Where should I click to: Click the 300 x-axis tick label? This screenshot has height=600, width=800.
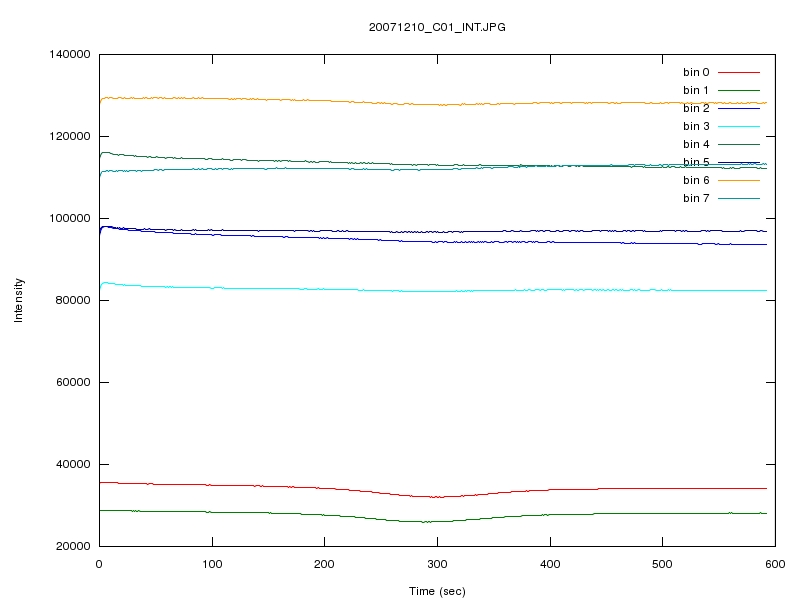pyautogui.click(x=437, y=564)
